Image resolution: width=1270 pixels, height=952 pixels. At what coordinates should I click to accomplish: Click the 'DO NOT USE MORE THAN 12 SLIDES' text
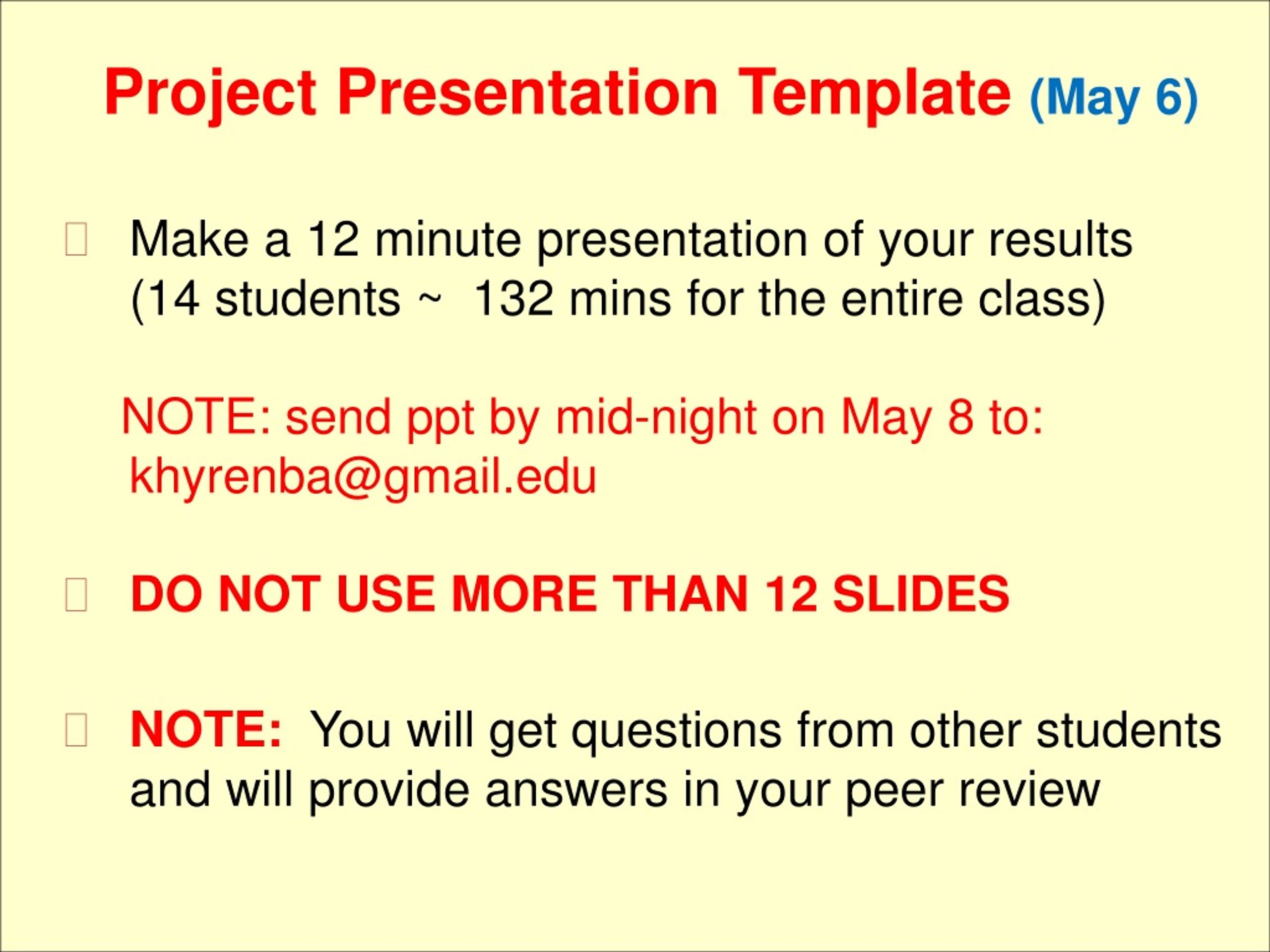pyautogui.click(x=570, y=595)
